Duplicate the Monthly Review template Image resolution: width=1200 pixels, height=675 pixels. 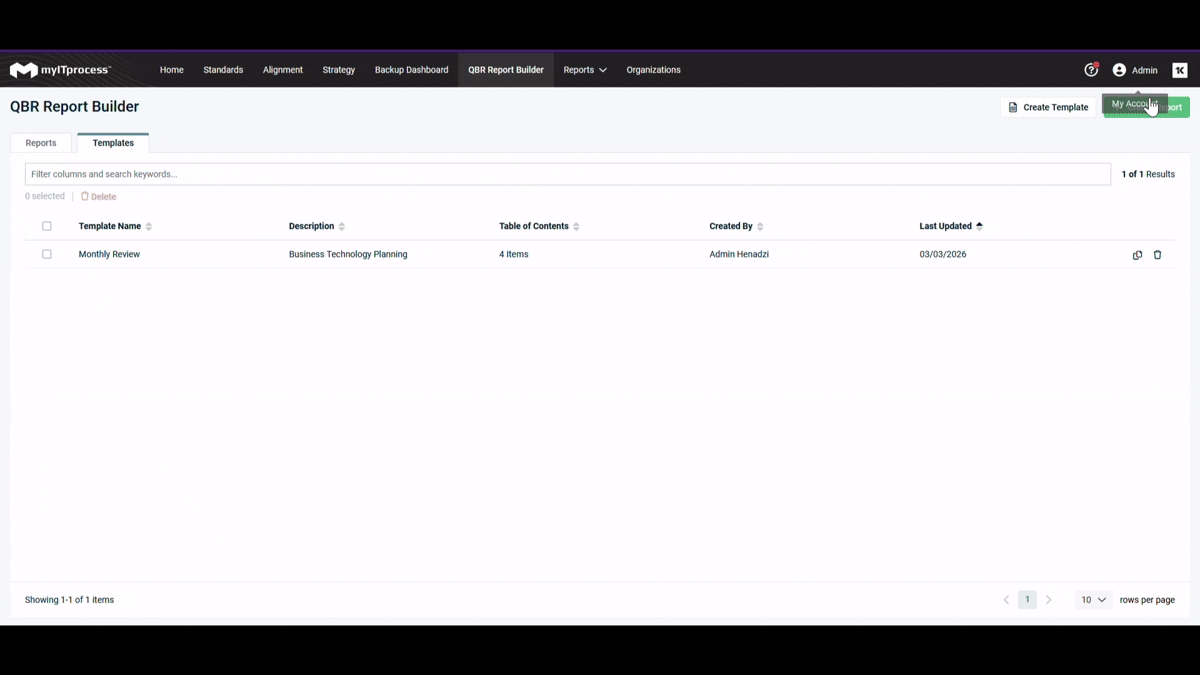(1137, 255)
